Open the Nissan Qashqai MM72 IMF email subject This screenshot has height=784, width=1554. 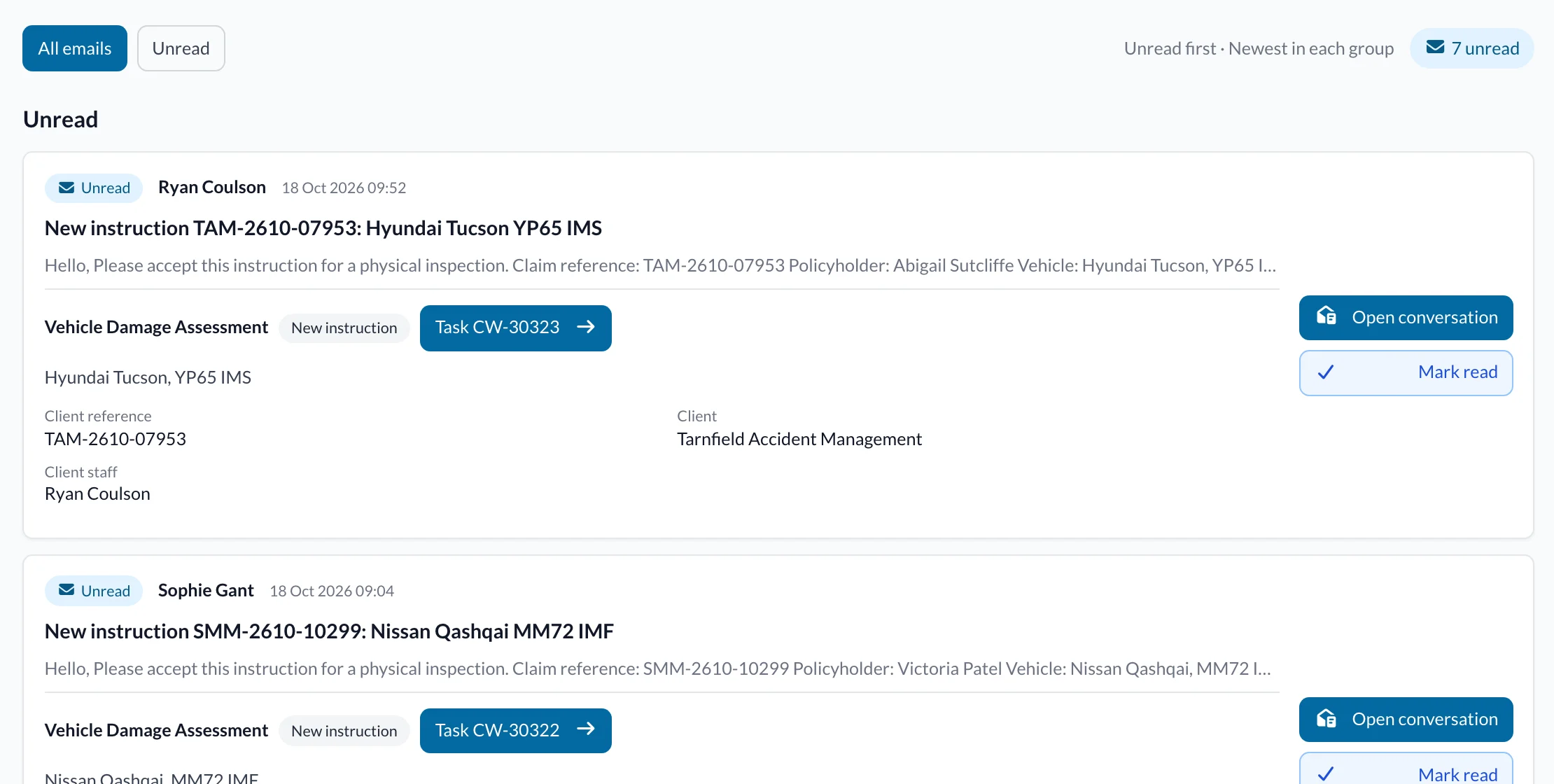(329, 631)
